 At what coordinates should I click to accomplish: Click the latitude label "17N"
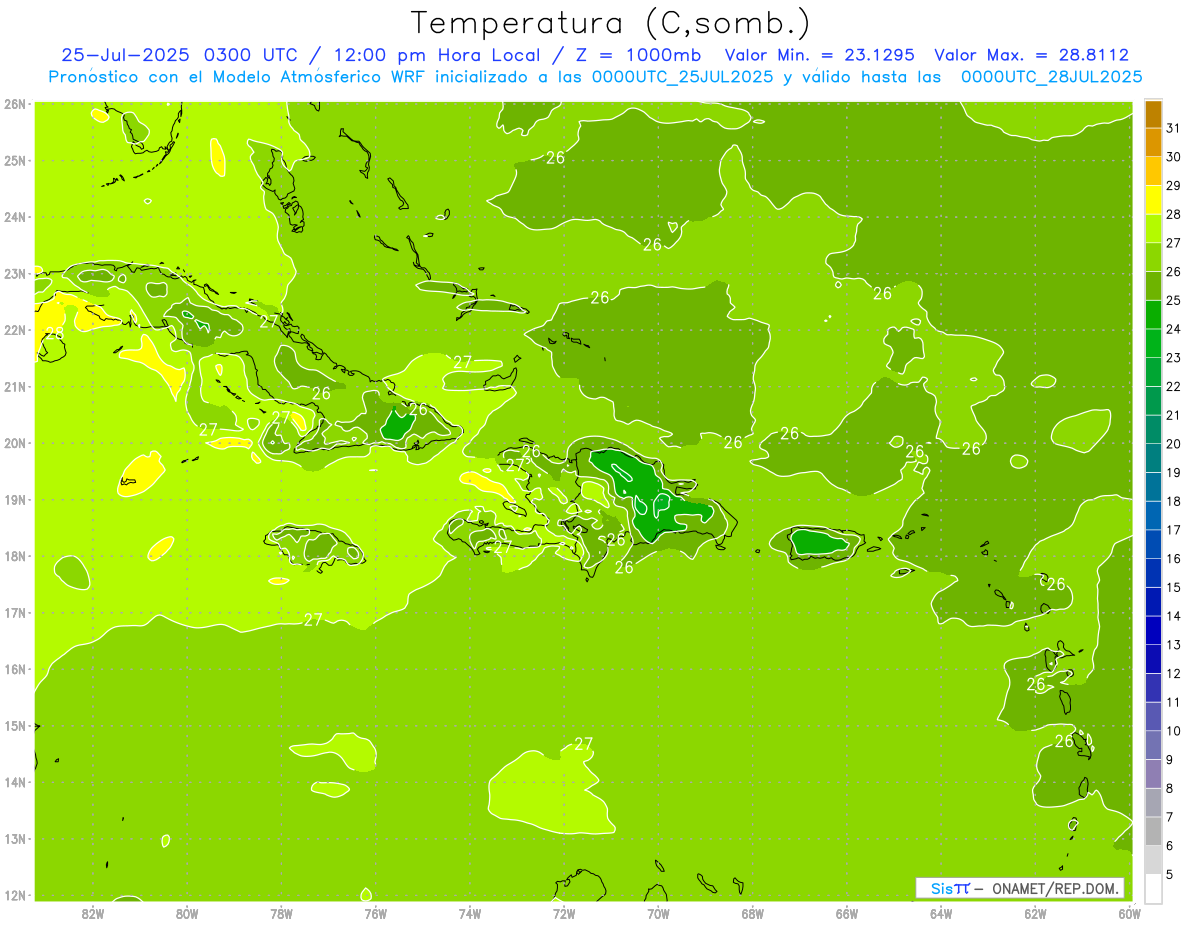point(15,613)
